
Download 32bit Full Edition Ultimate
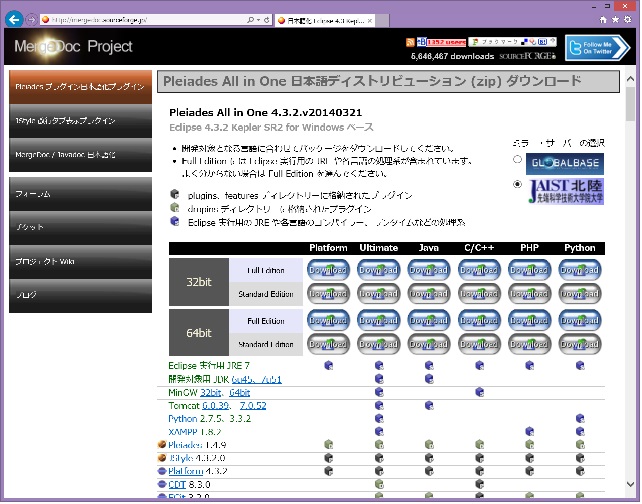(379, 271)
